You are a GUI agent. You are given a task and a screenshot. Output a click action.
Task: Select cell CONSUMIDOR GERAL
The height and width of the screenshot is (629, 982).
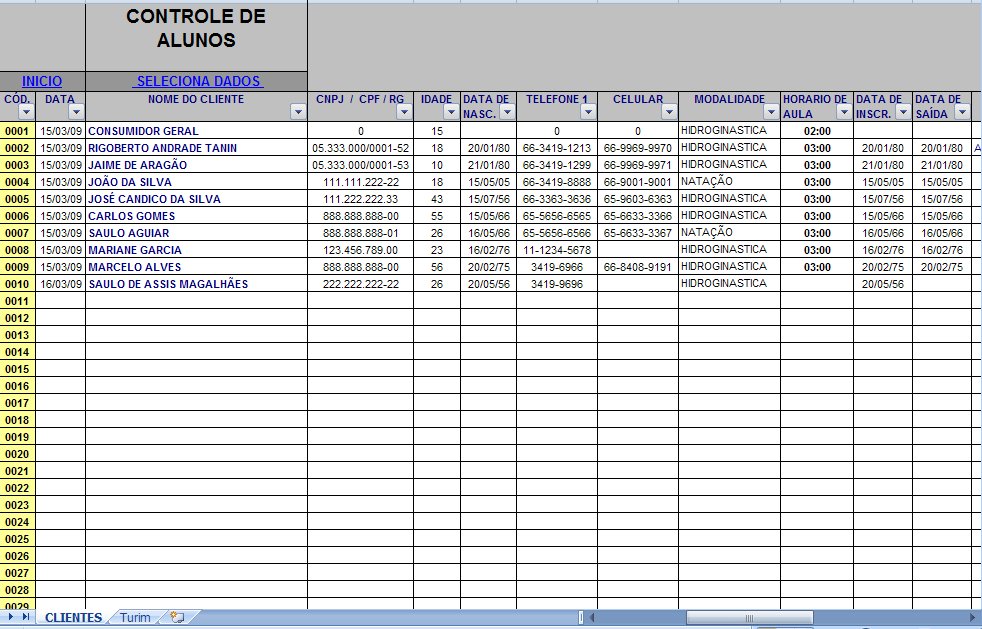[196, 131]
